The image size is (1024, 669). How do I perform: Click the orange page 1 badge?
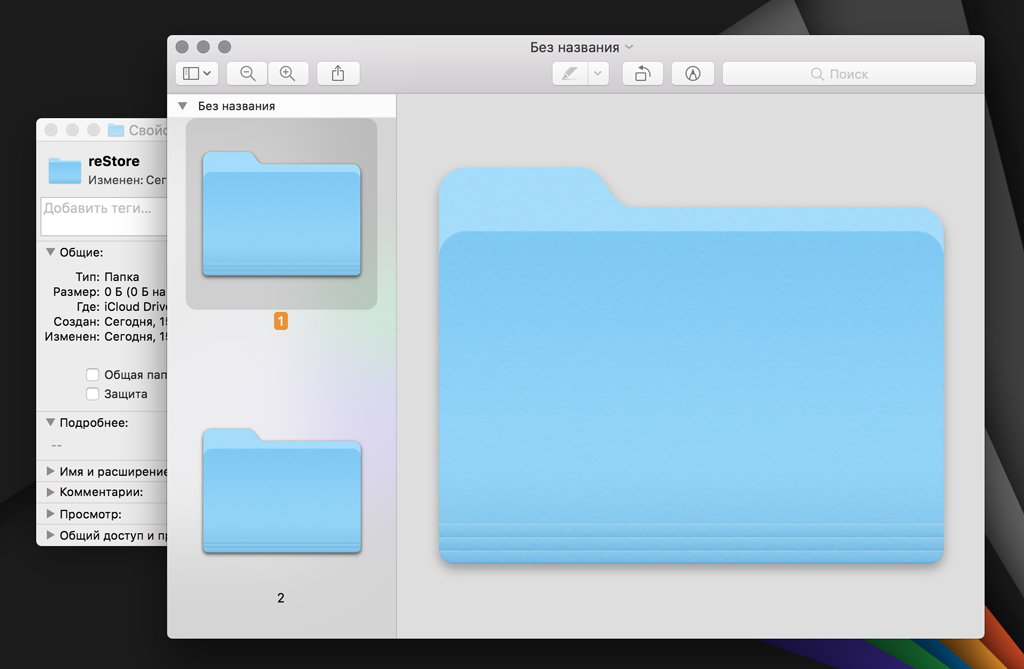[281, 321]
